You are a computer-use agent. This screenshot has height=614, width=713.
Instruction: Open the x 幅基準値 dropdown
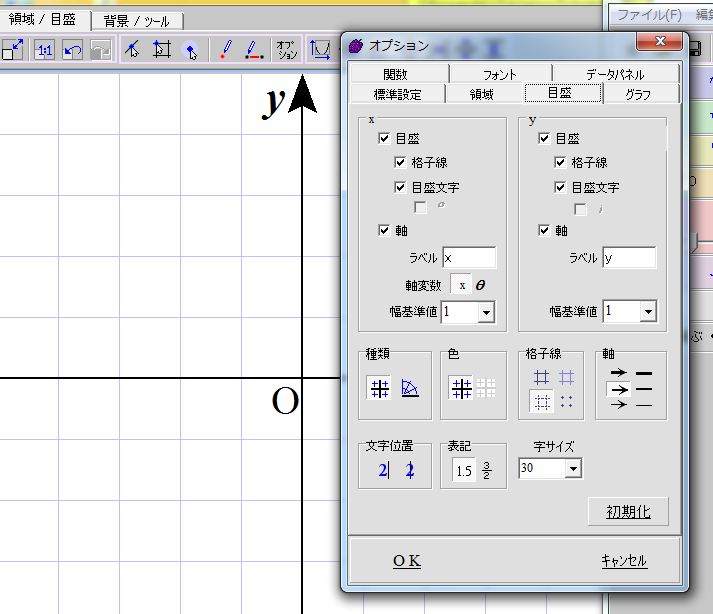coord(486,312)
